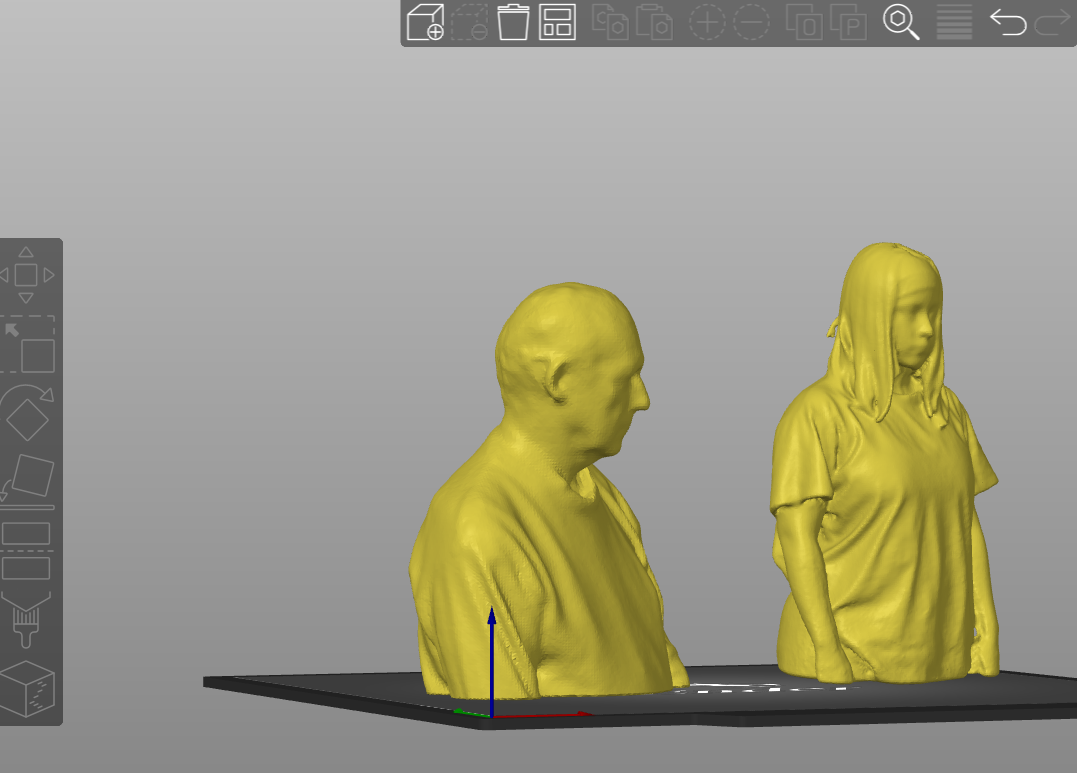The height and width of the screenshot is (773, 1077).
Task: Select the Cut tool in the left toolbar
Action: coord(26,551)
